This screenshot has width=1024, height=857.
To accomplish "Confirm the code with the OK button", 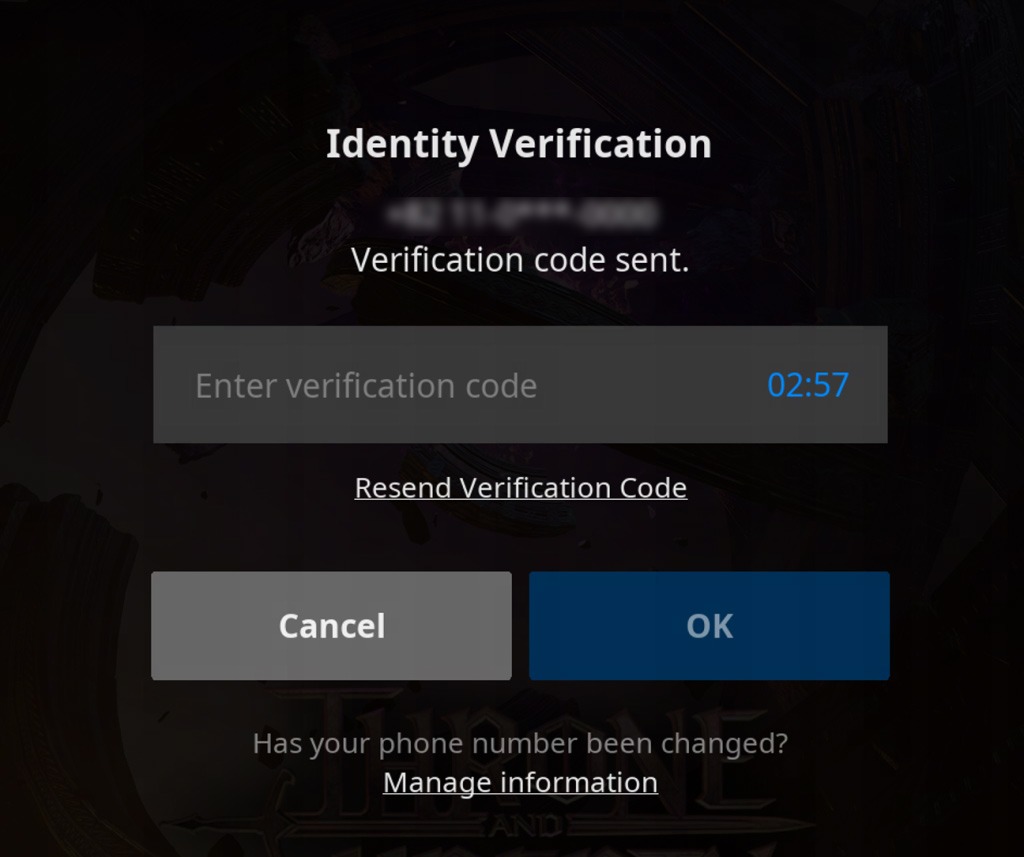I will point(709,626).
